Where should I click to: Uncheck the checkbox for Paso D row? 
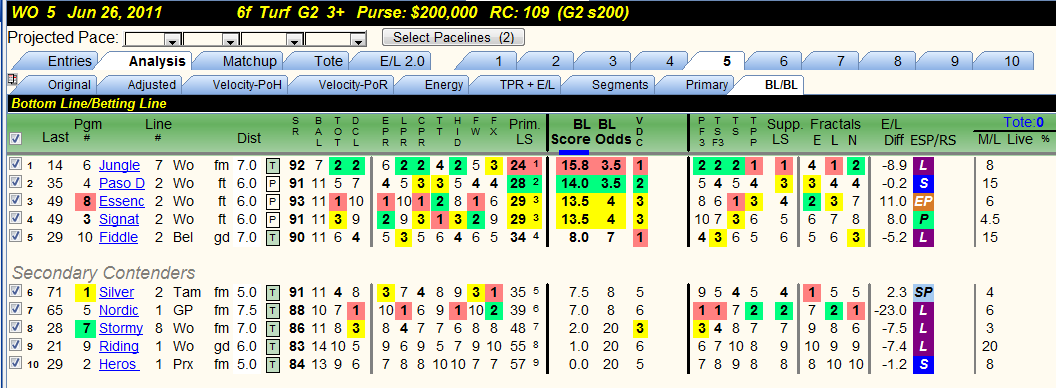pos(15,183)
